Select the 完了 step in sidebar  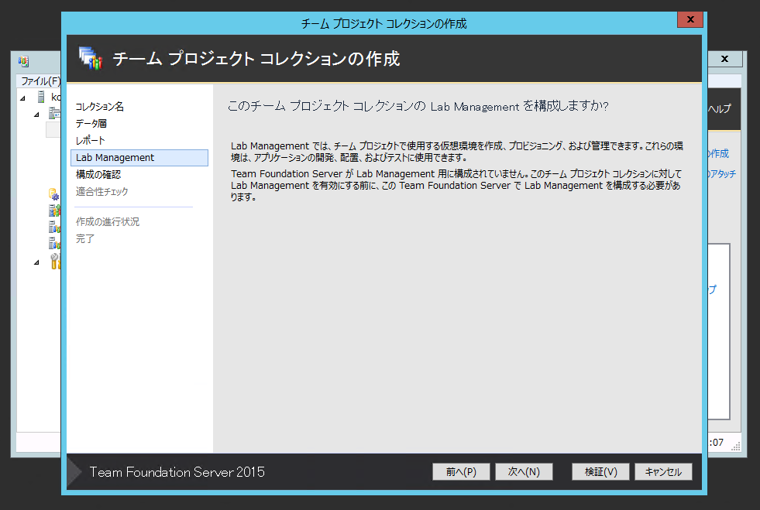85,239
